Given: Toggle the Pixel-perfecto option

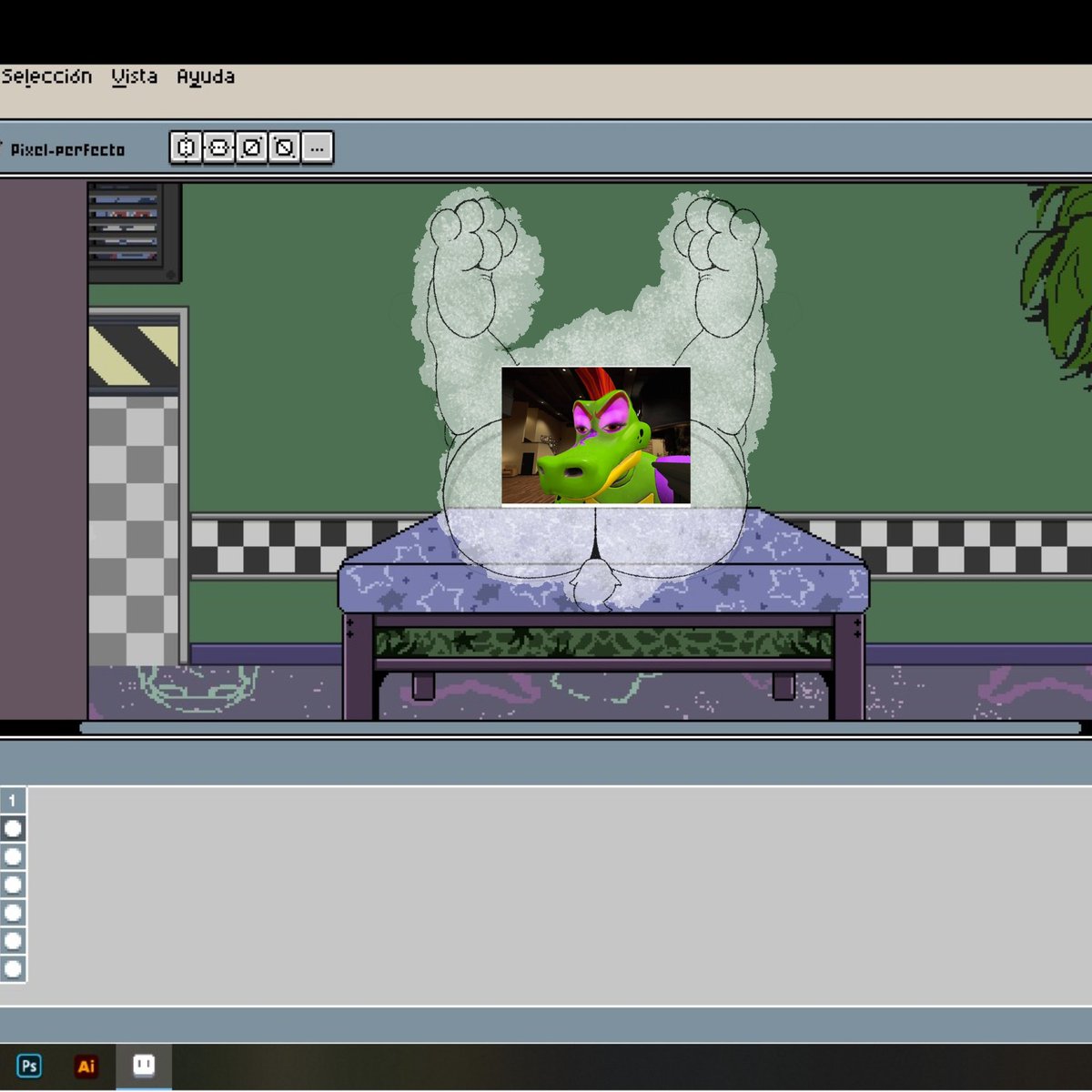Looking at the screenshot, I should click(x=64, y=150).
